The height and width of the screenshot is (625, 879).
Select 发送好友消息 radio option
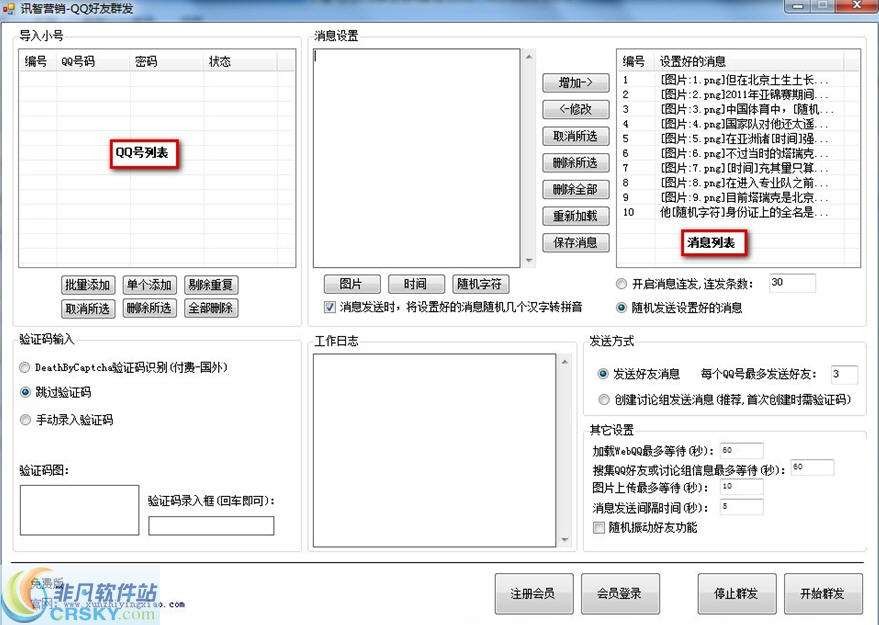tap(603, 373)
